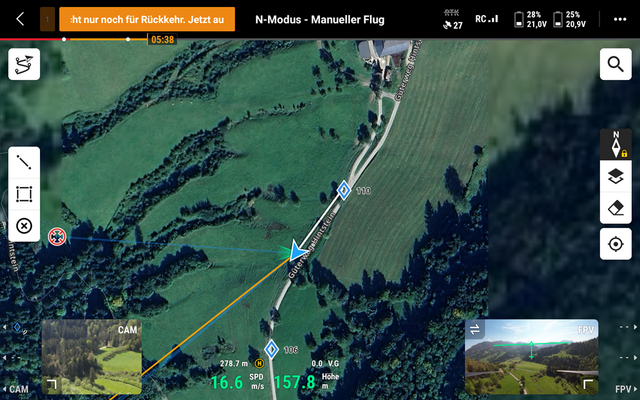Viewport: 640px width, 400px height.
Task: Open the flight route planning icon
Action: (x=24, y=64)
